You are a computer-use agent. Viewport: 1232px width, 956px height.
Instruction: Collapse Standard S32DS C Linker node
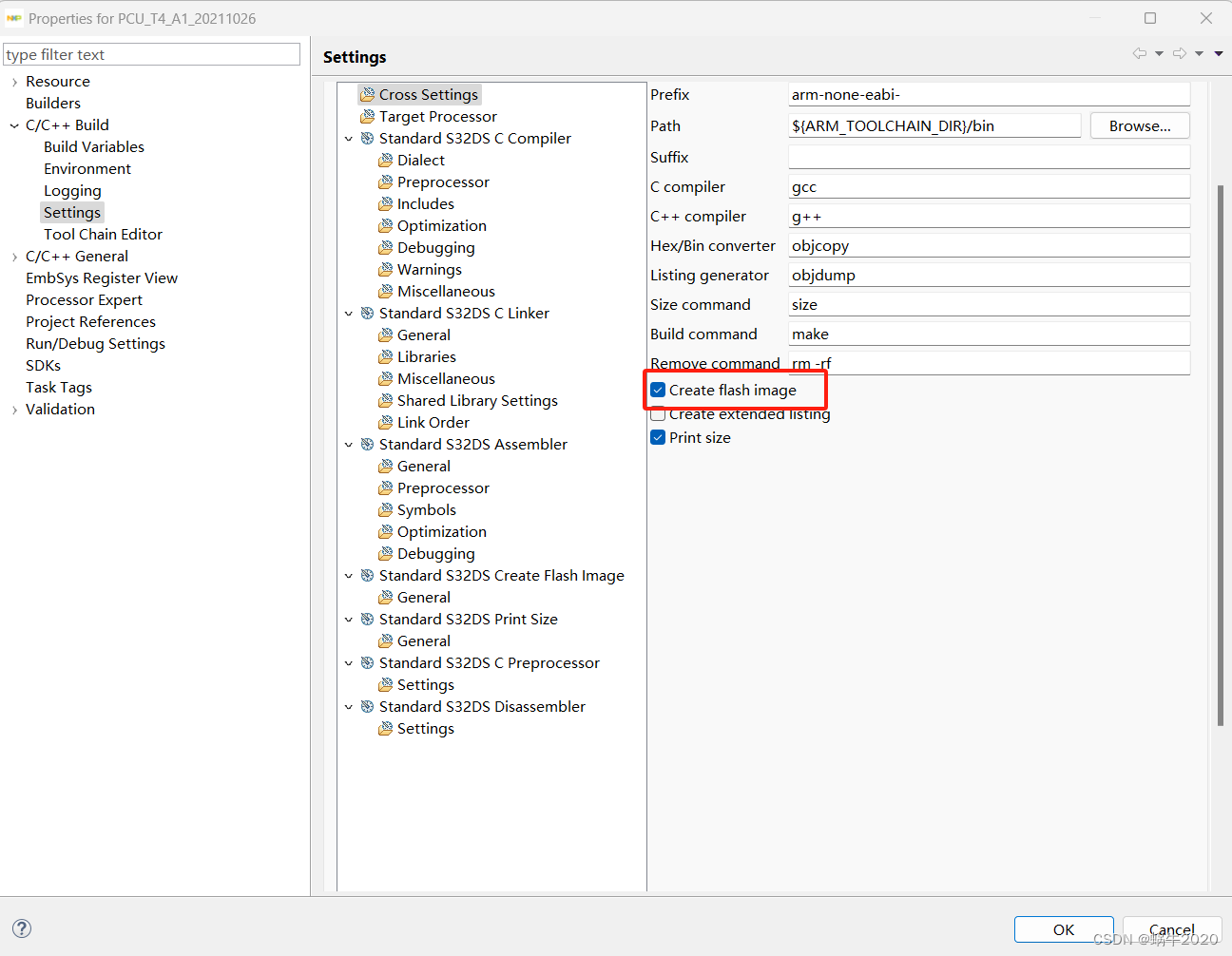[x=349, y=314]
